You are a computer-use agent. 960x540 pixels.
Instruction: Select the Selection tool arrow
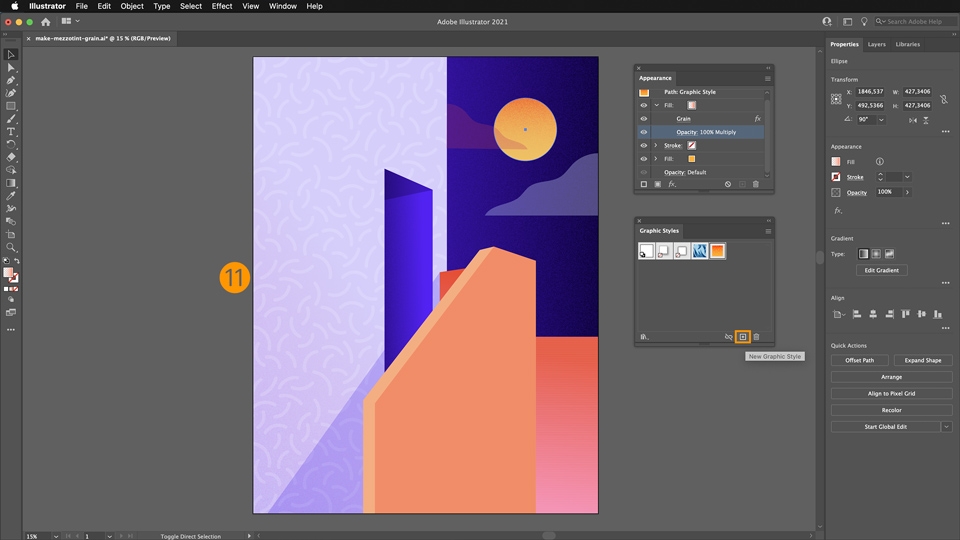point(10,54)
